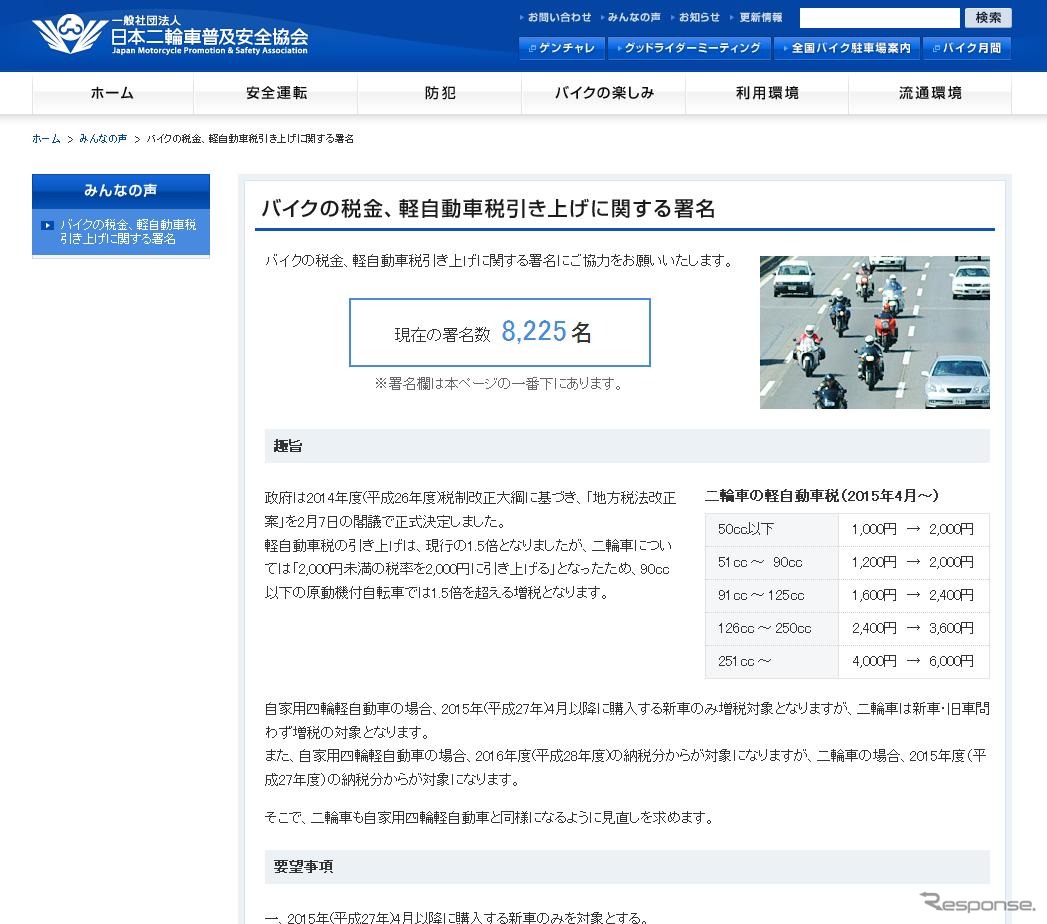Select the 流通環境 navigation tab

click(x=930, y=93)
